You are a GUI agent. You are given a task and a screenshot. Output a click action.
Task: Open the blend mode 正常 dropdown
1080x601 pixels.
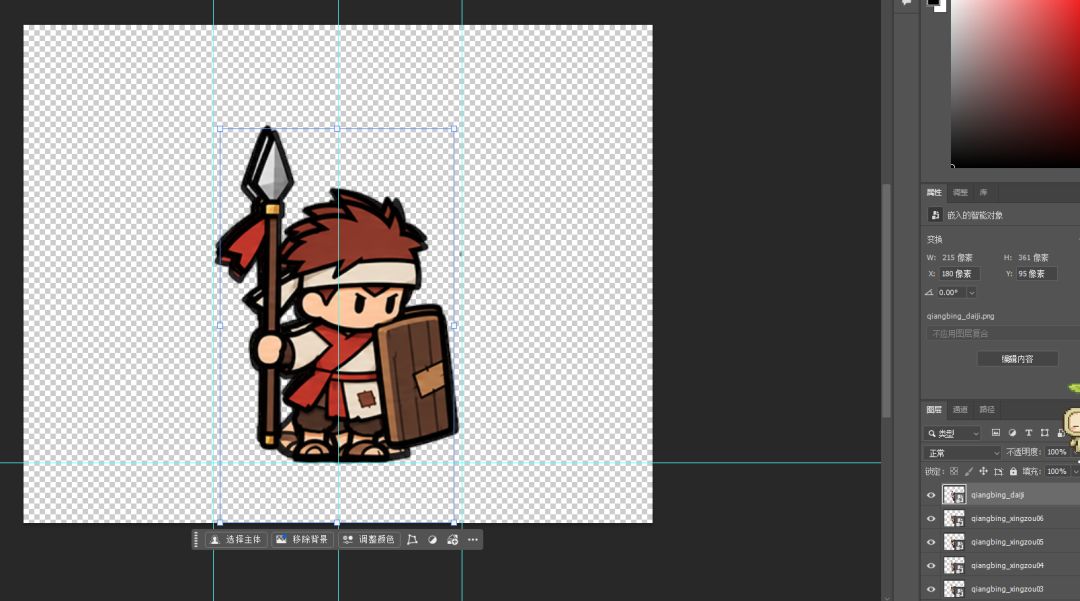coord(962,452)
